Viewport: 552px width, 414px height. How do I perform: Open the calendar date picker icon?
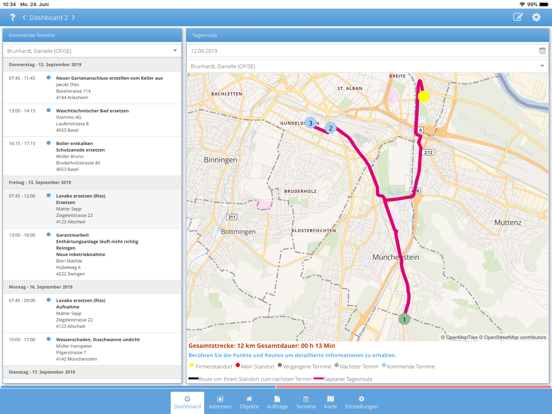click(x=542, y=51)
